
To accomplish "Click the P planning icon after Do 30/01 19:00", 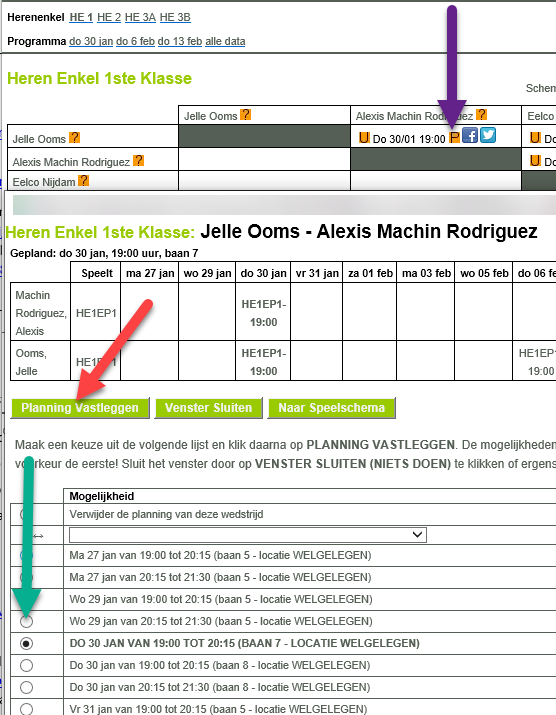I will [x=454, y=138].
